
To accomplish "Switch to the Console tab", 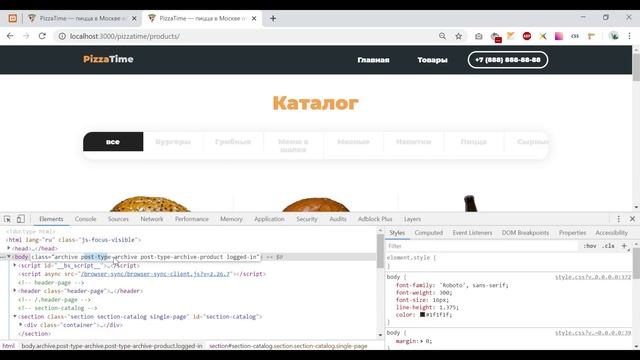I will (85, 219).
